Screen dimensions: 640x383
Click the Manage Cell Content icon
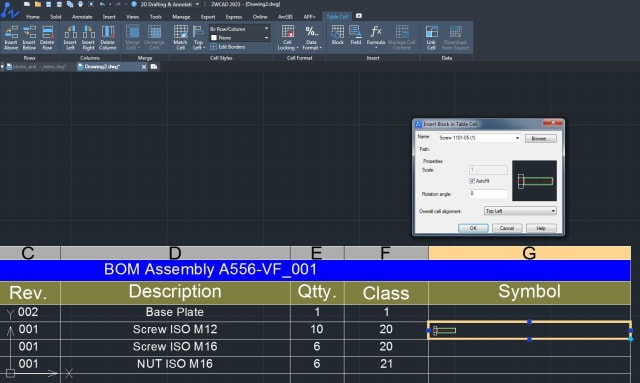402,37
